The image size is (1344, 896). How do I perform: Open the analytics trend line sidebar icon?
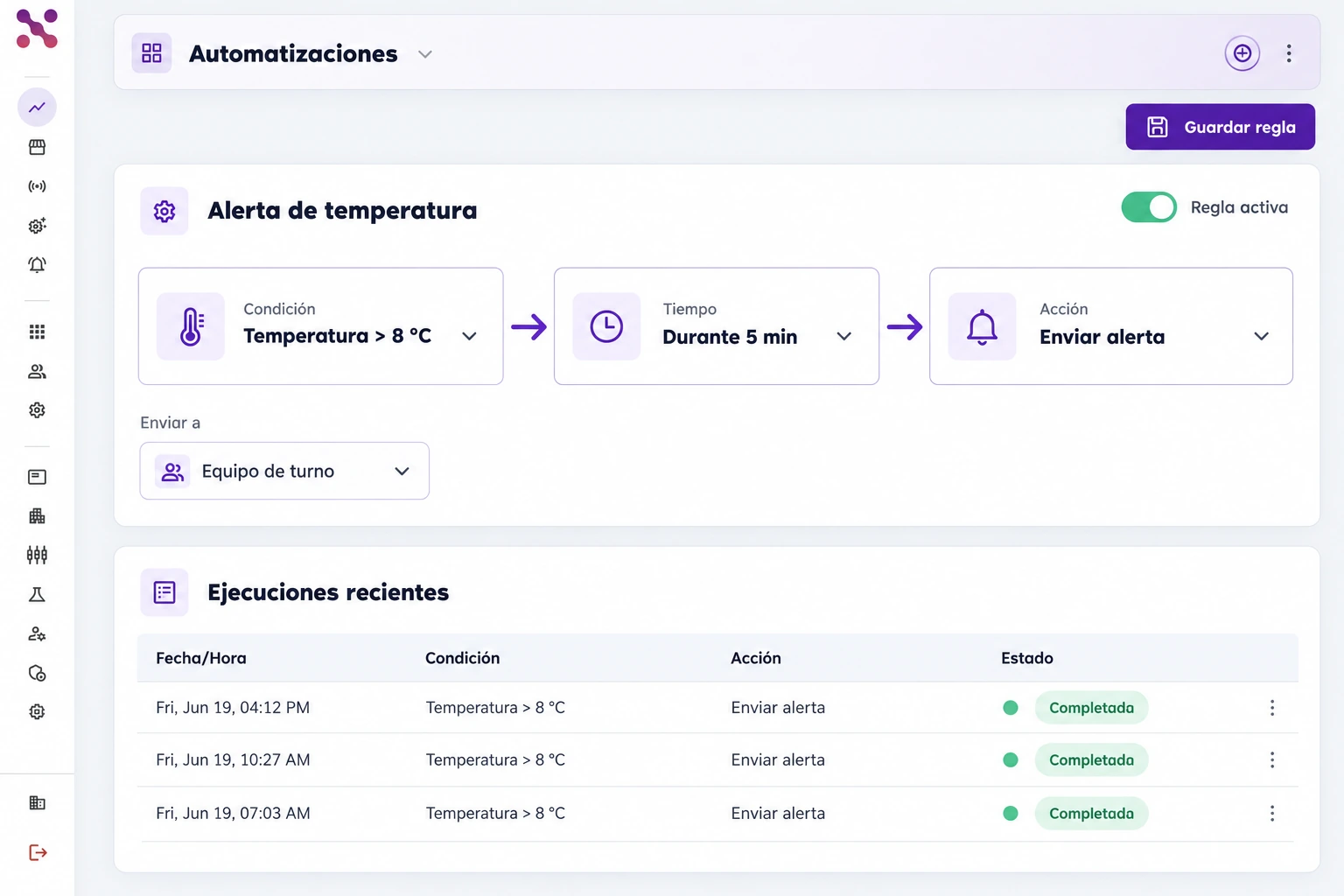click(x=37, y=108)
